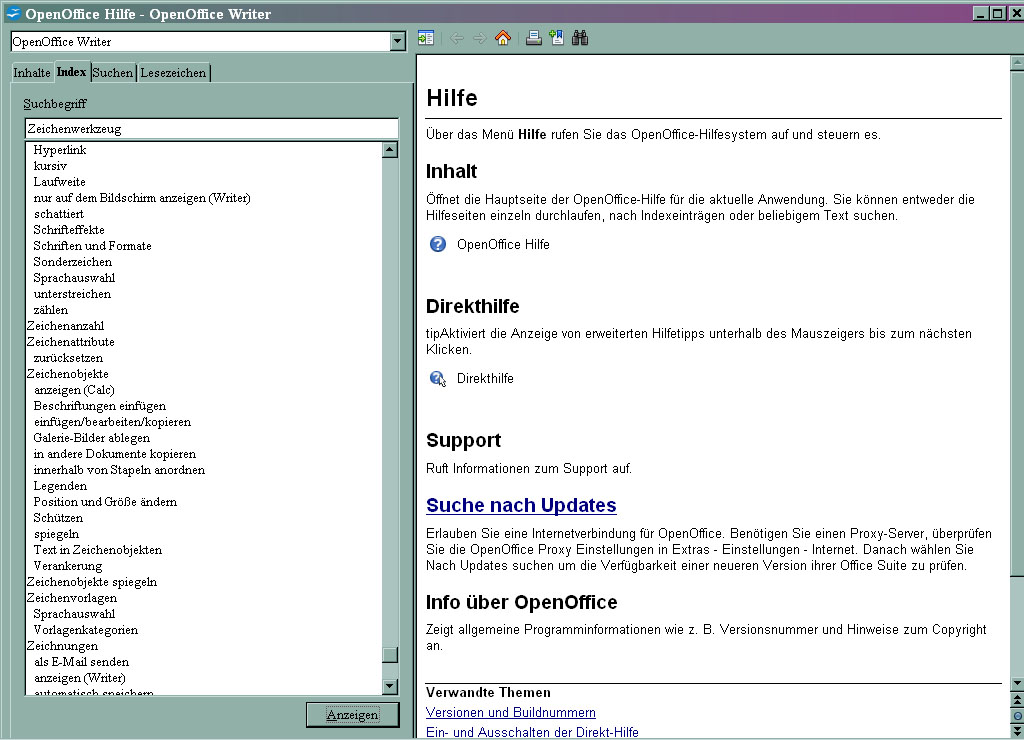Select the entry als E-Mail senden
Image resolution: width=1024 pixels, height=740 pixels.
82,662
